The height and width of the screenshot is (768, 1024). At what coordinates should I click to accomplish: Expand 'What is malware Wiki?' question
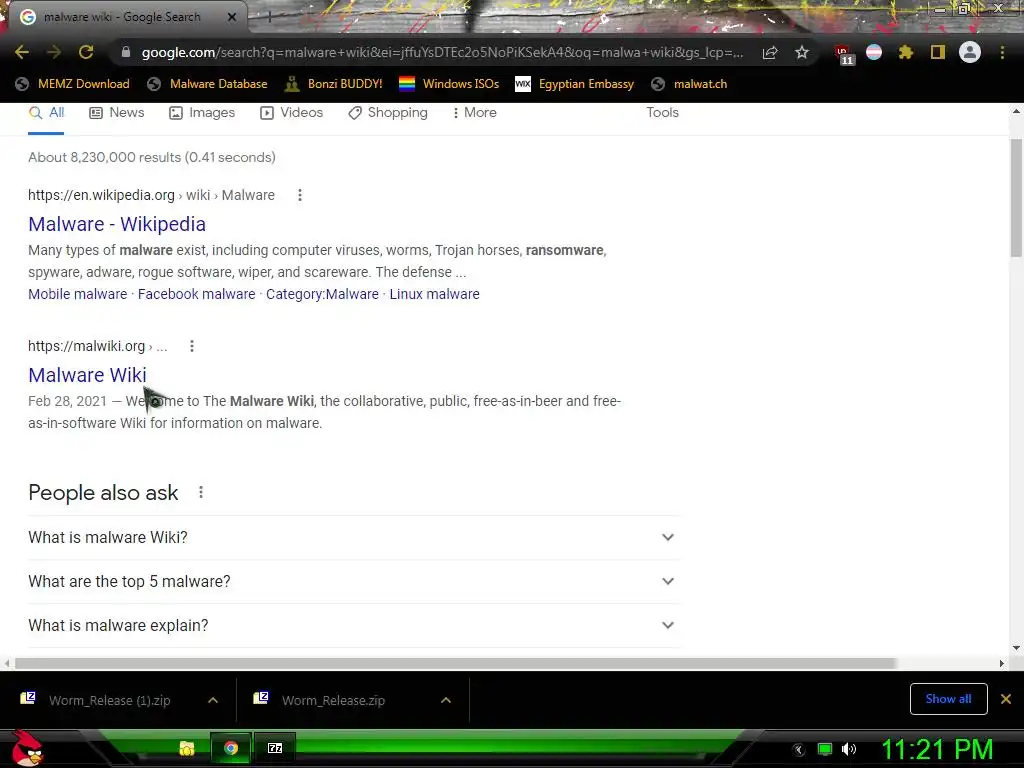(354, 537)
